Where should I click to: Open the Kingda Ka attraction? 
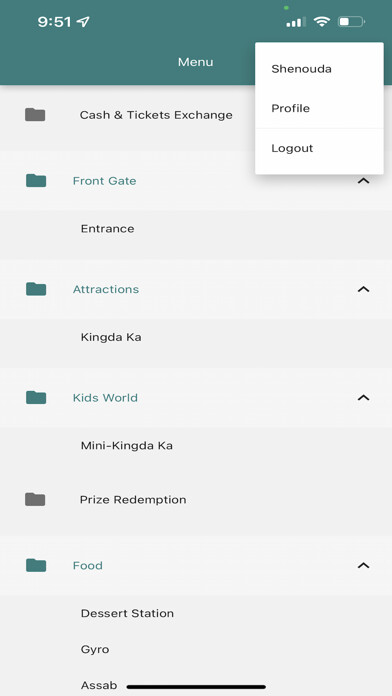click(196, 337)
